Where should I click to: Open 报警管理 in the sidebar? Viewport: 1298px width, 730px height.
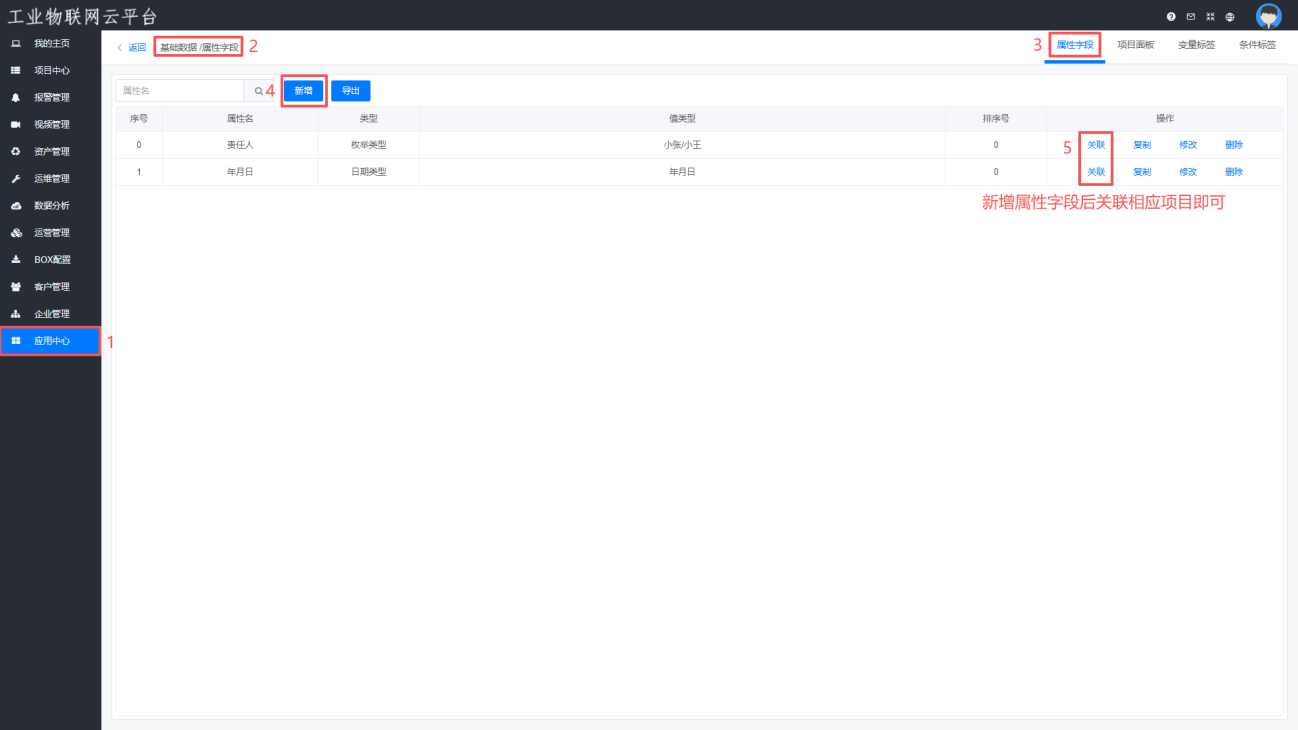[x=51, y=98]
